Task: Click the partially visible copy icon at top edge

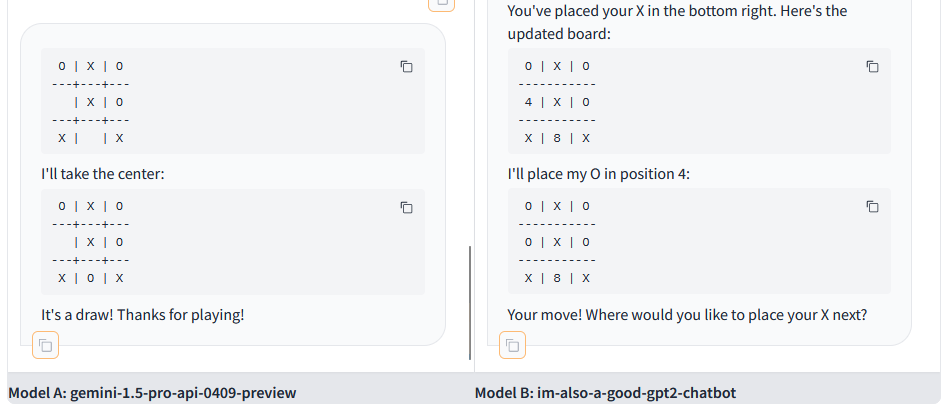Action: [441, 5]
